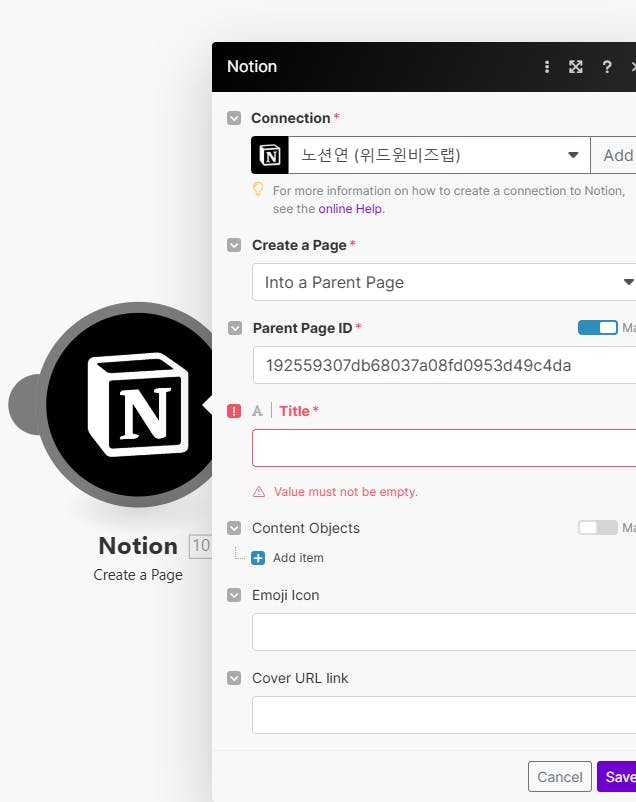Expand the Notion panel to fullscreen
This screenshot has width=636, height=802.
click(x=576, y=67)
